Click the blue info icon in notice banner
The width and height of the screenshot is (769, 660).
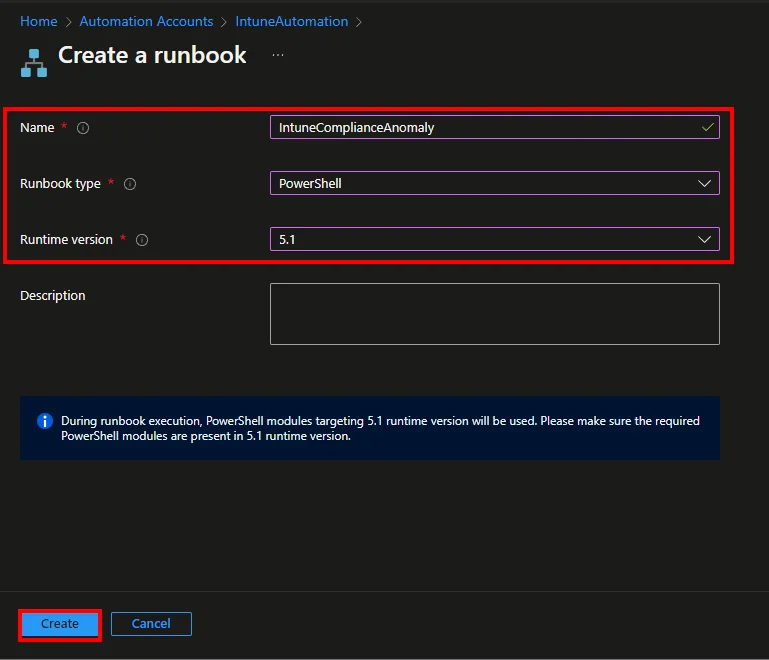coord(45,421)
